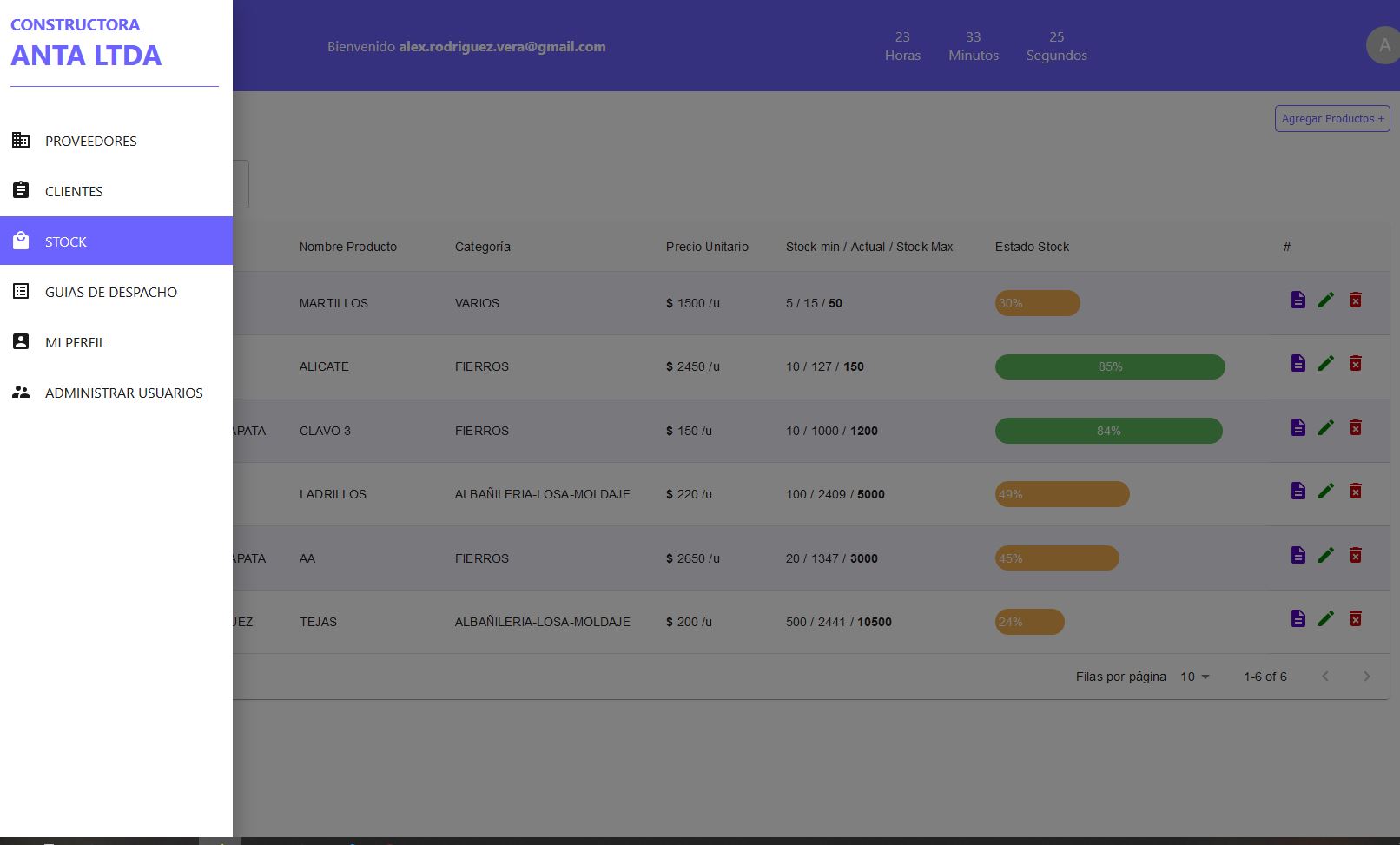This screenshot has width=1400, height=845.
Task: Go to next page arrow
Action: tap(1366, 677)
